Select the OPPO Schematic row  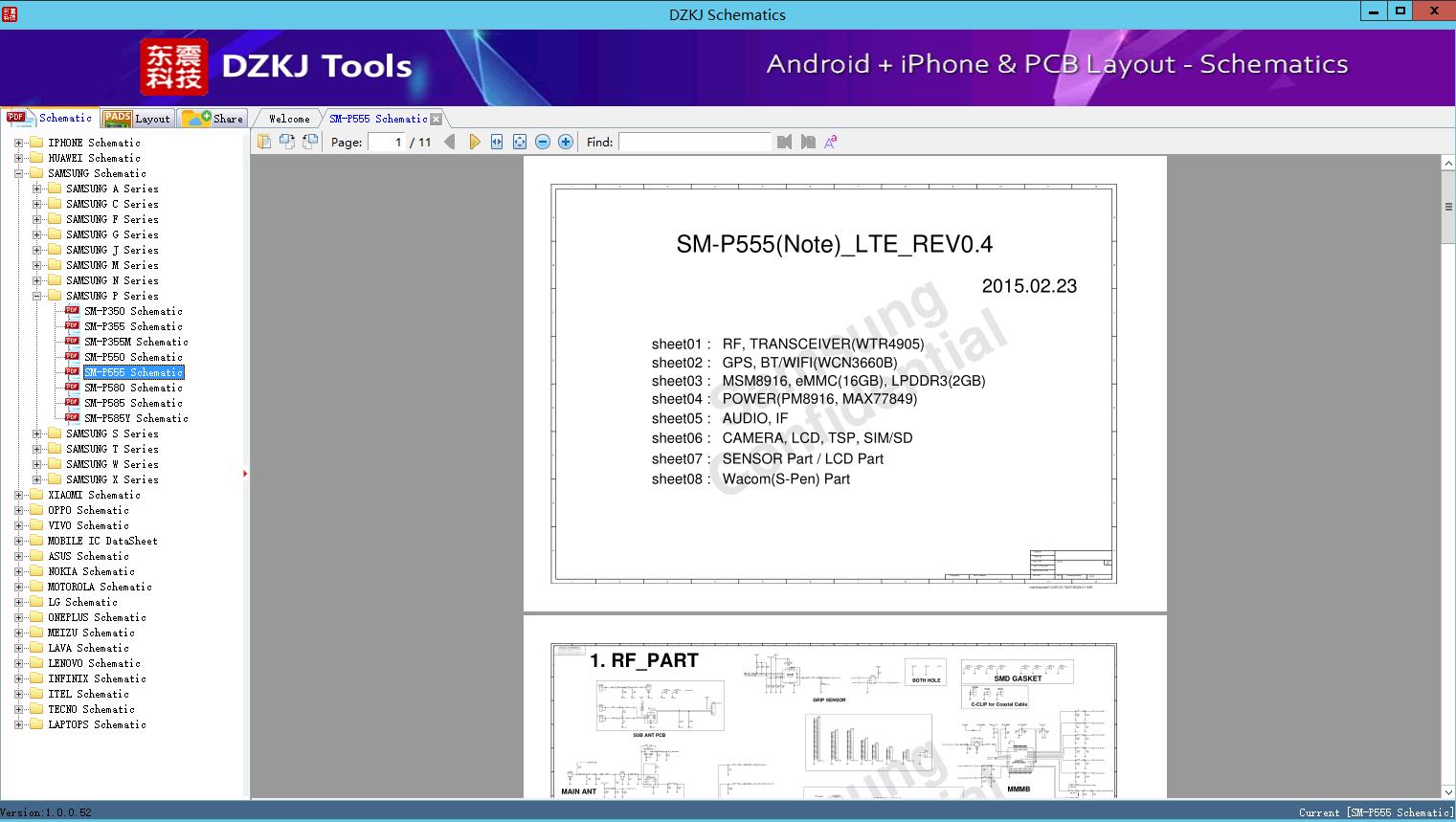[88, 510]
